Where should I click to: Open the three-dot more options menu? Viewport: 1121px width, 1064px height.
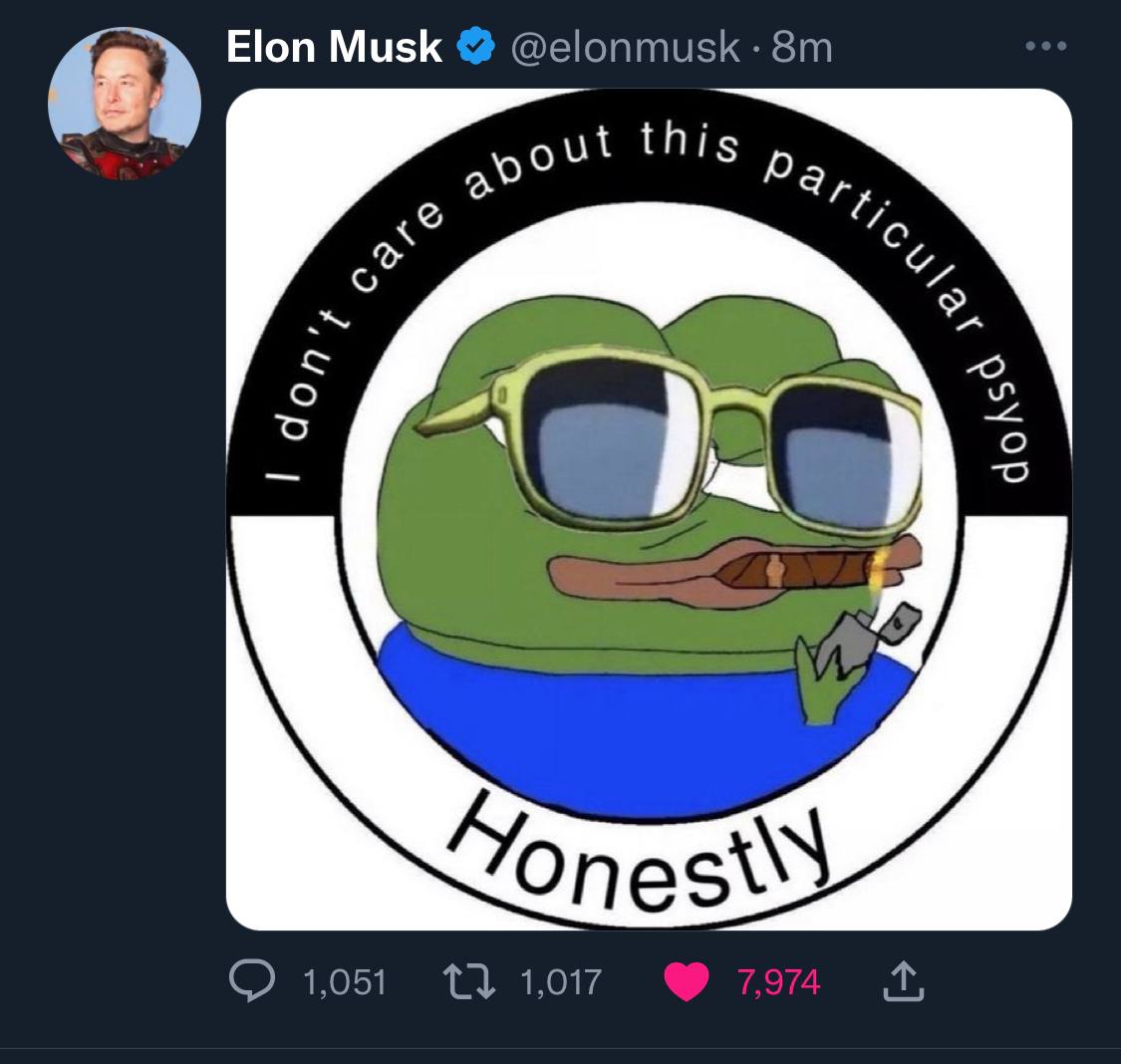pyautogui.click(x=1046, y=47)
